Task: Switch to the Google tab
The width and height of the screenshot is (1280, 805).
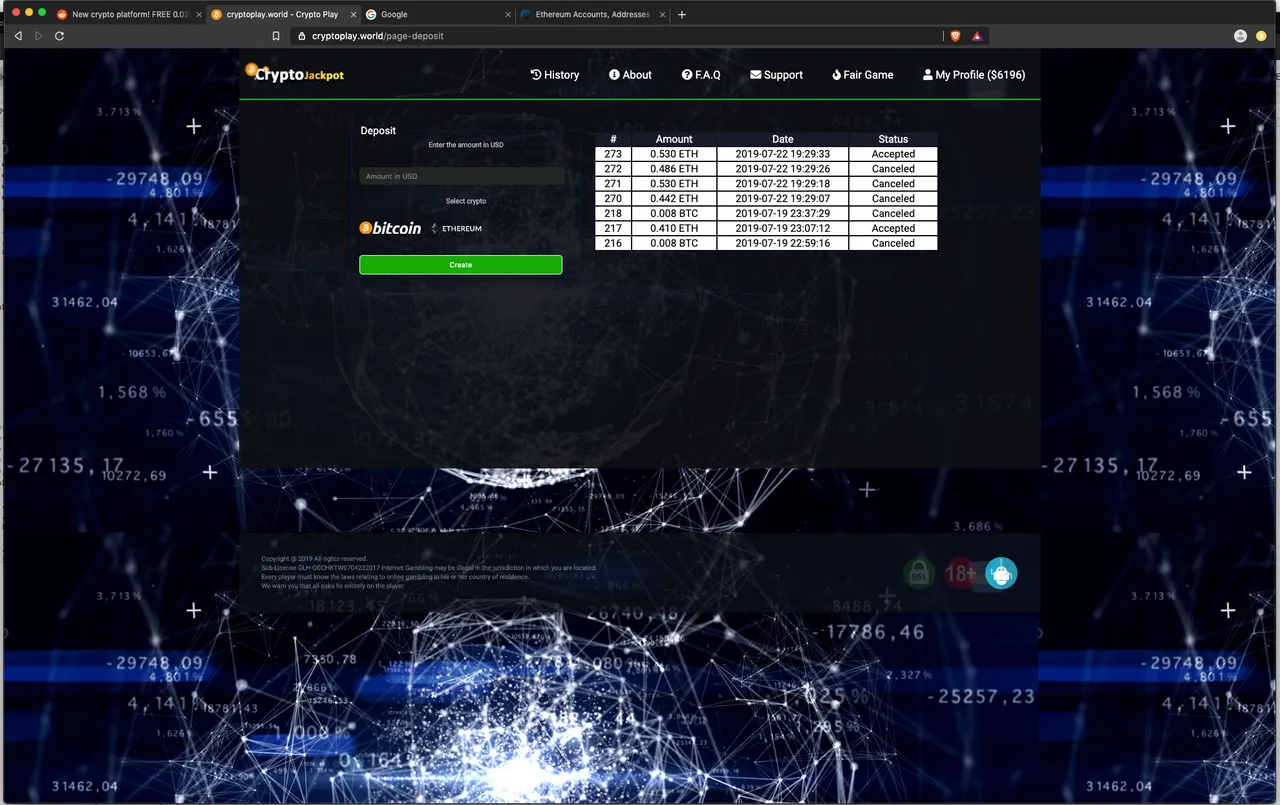Action: pos(438,15)
